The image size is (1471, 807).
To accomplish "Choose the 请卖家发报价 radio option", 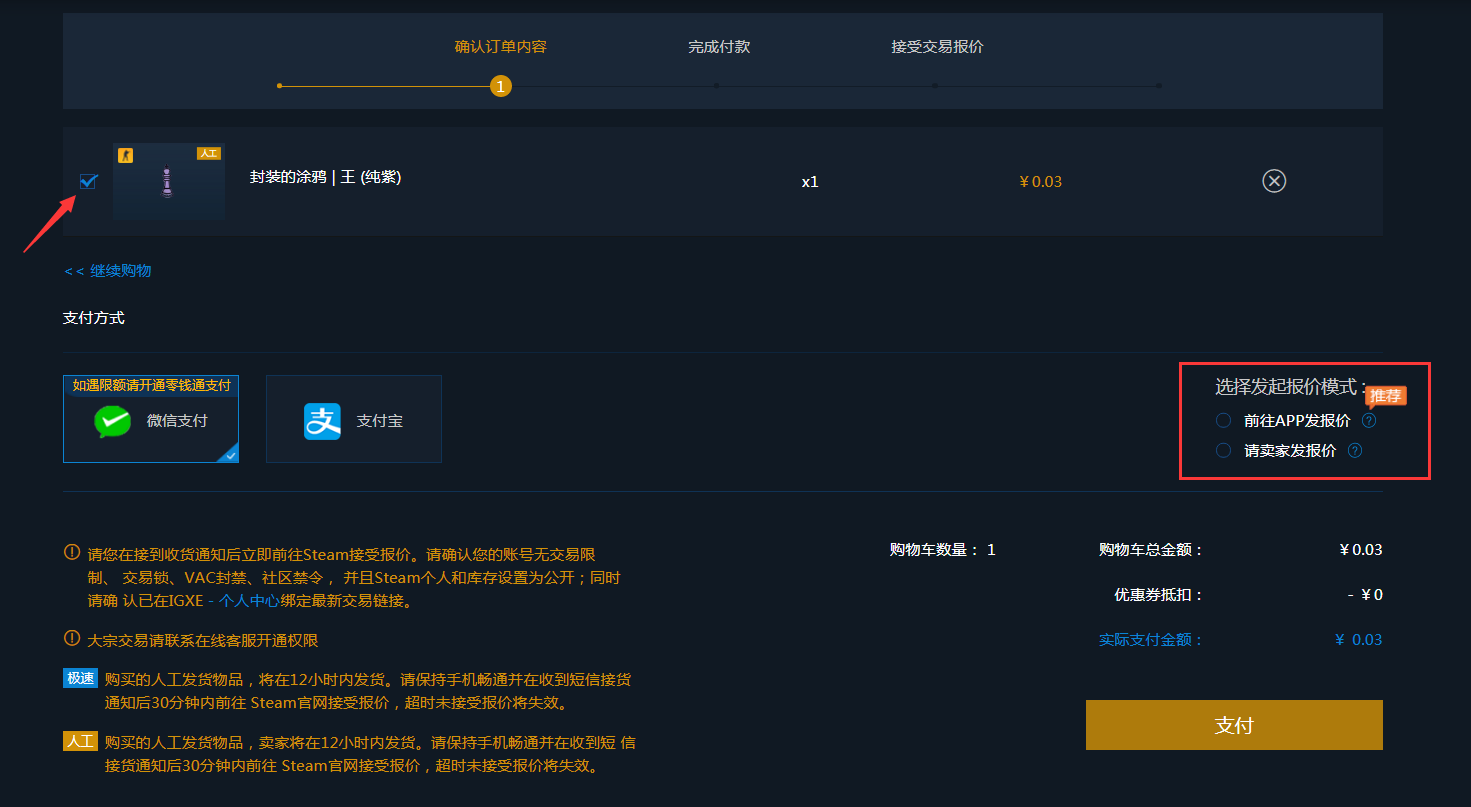I will click(x=1223, y=451).
